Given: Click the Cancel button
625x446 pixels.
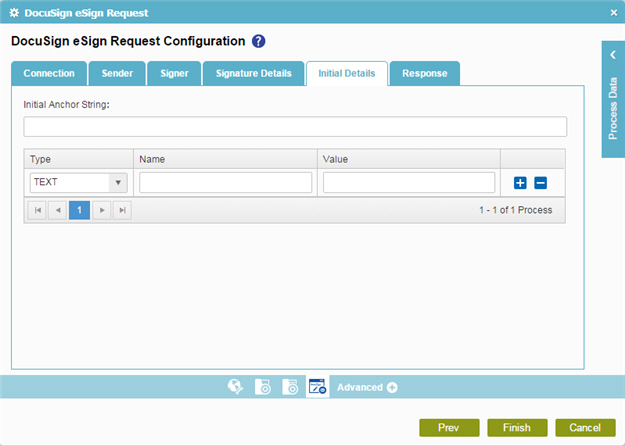Looking at the screenshot, I should [586, 428].
